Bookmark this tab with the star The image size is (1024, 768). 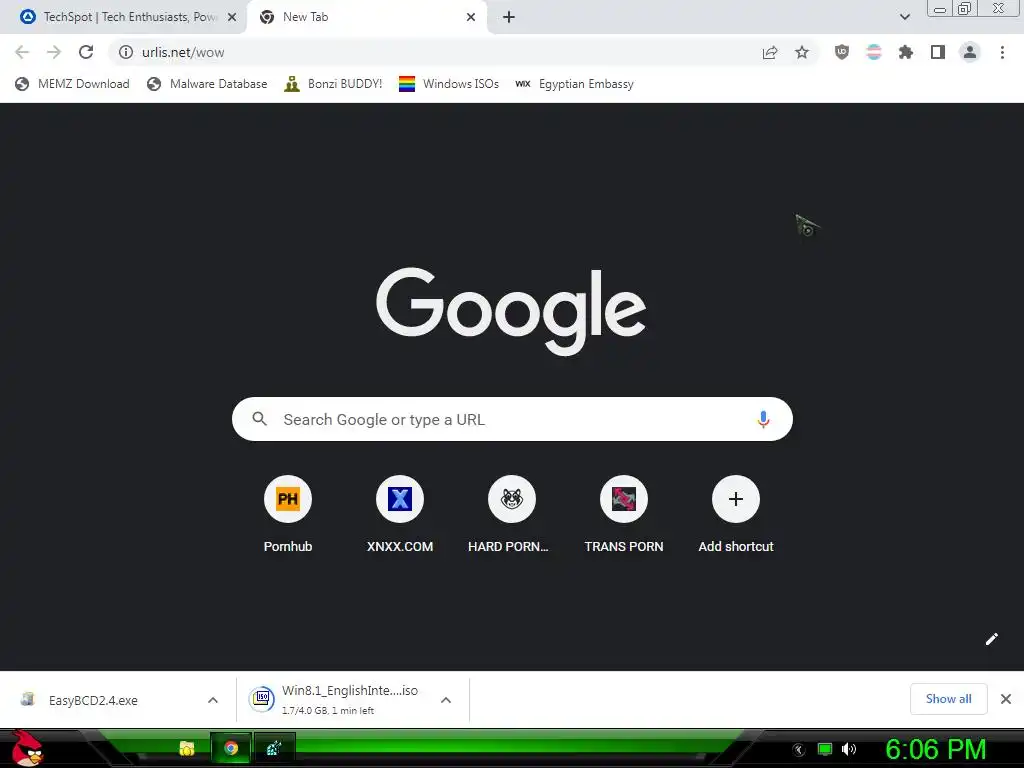click(x=802, y=52)
